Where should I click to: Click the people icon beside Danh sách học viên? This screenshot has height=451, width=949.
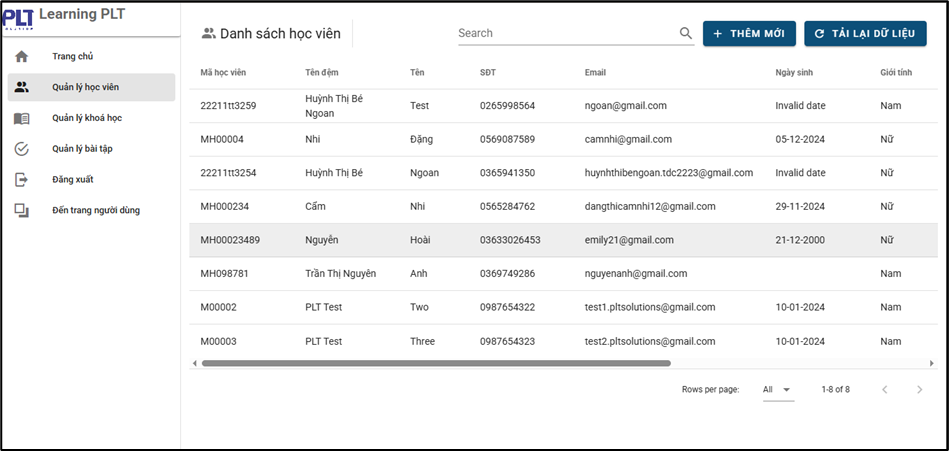pyautogui.click(x=209, y=33)
